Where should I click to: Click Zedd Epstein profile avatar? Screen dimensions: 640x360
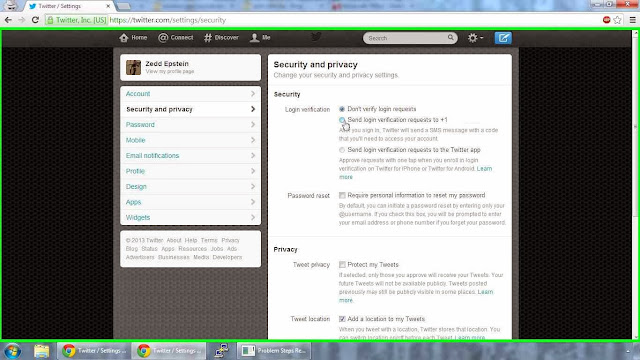click(x=133, y=67)
